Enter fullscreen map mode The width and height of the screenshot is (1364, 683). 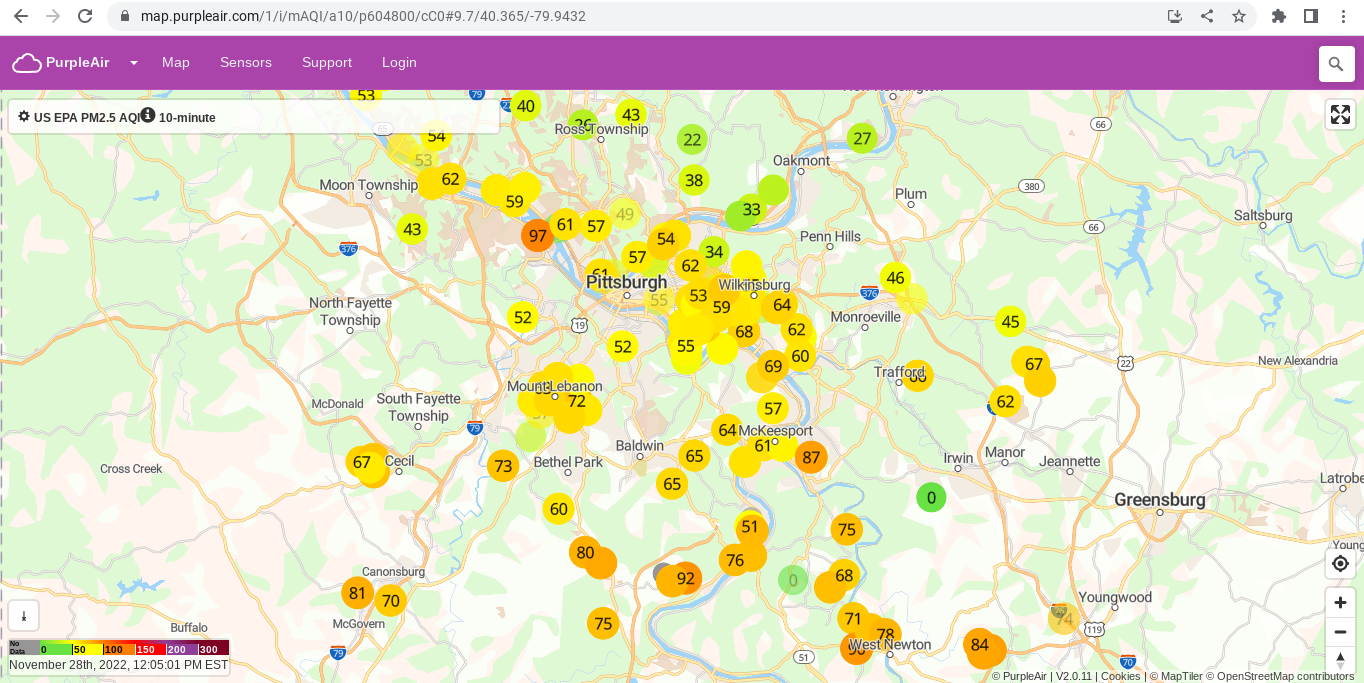tap(1340, 115)
